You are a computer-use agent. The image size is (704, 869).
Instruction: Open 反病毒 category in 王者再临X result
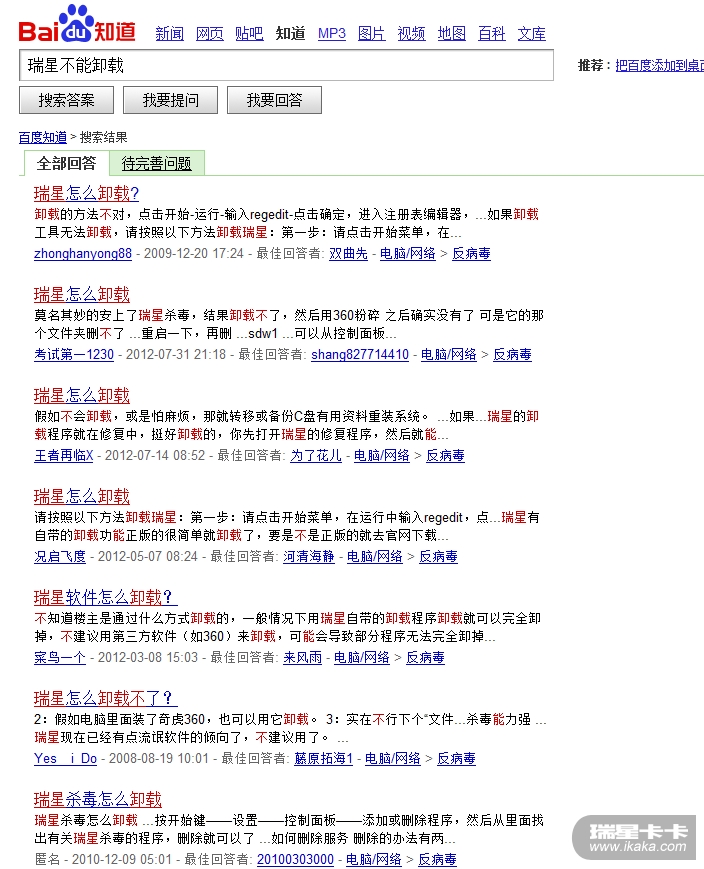(445, 456)
